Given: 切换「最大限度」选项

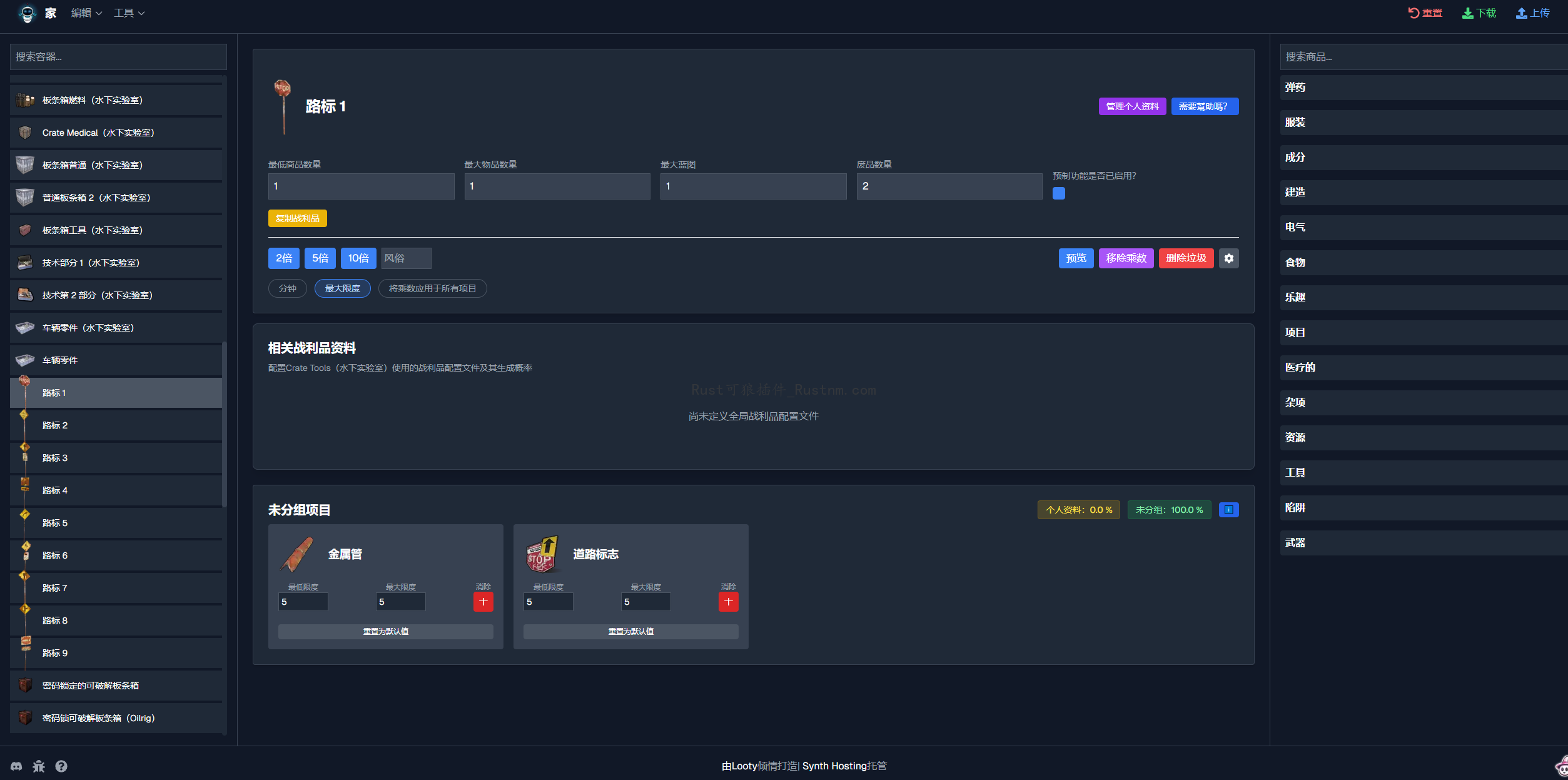Looking at the screenshot, I should coord(342,288).
